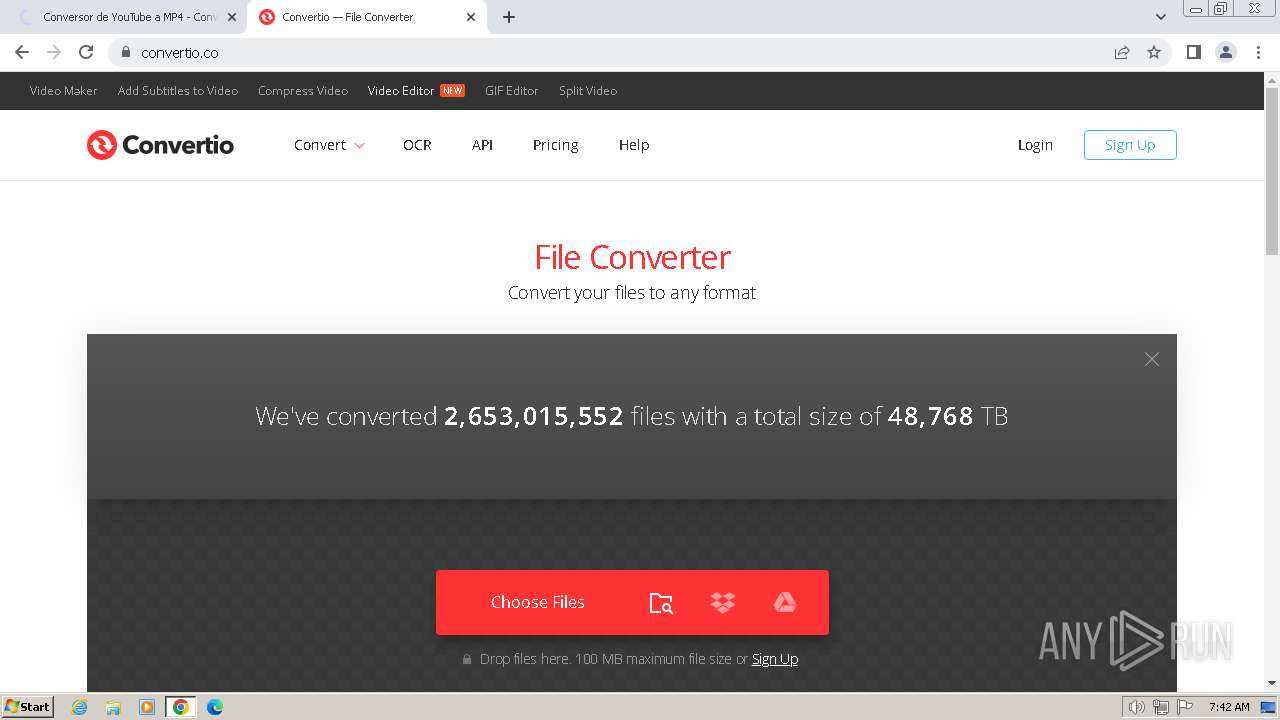Open the Pricing page
The width and height of the screenshot is (1280, 720).
tap(556, 145)
